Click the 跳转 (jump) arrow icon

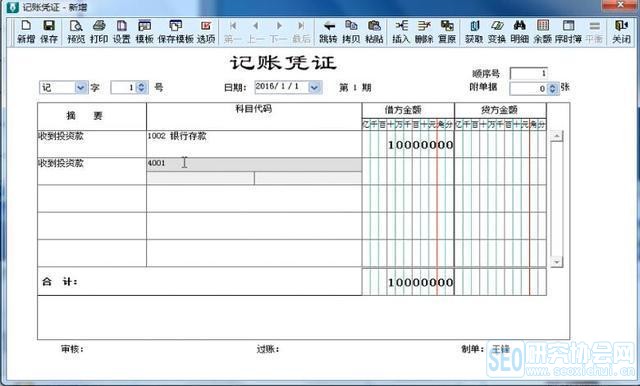[328, 31]
